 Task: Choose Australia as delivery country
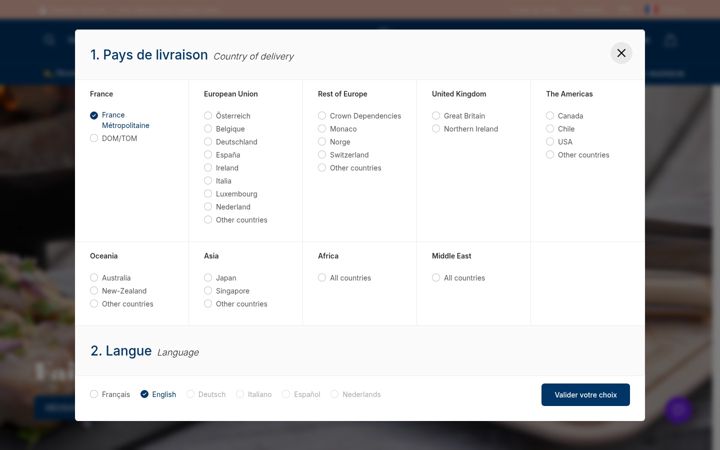click(110, 278)
